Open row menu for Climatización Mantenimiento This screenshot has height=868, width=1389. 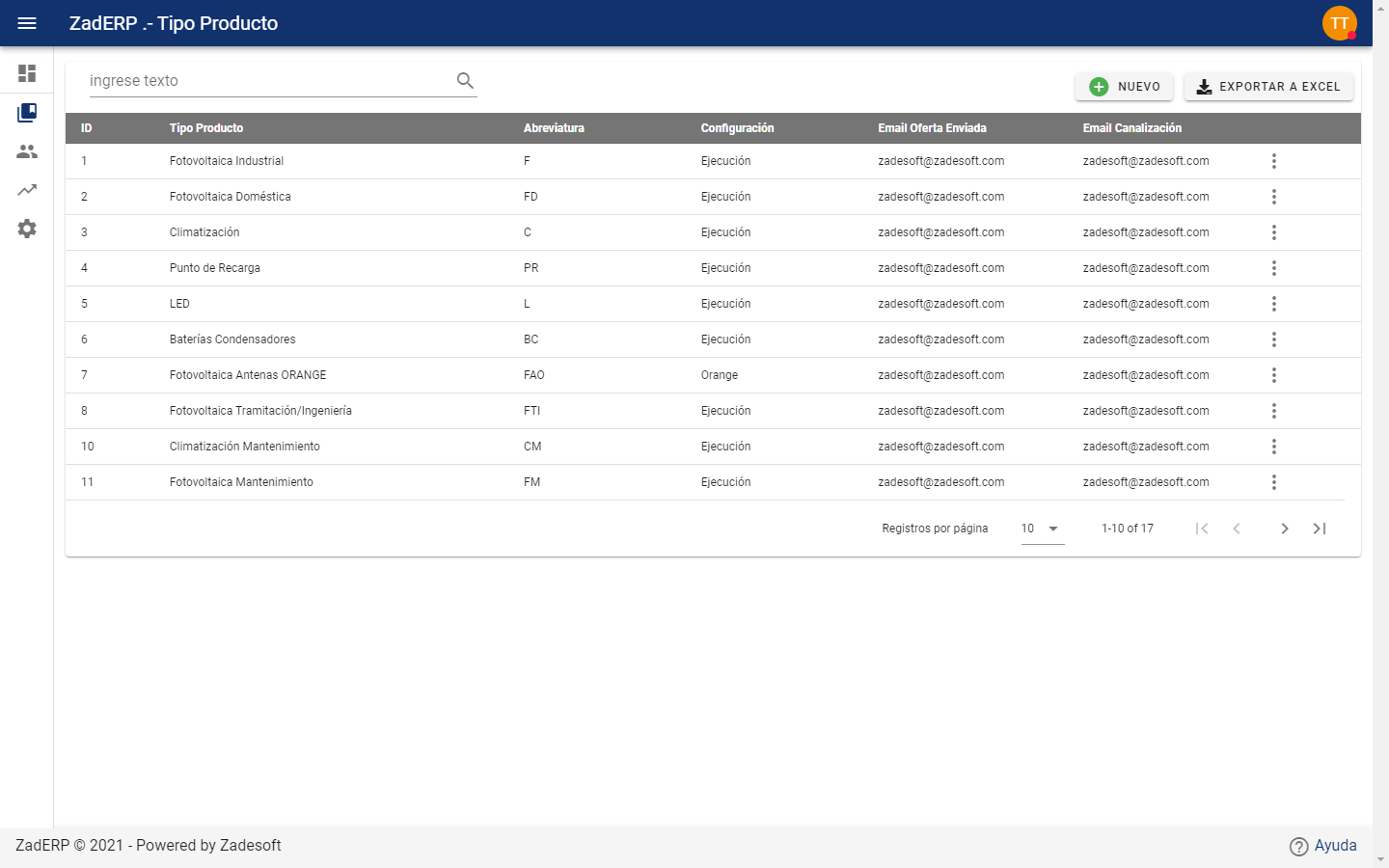tap(1274, 447)
